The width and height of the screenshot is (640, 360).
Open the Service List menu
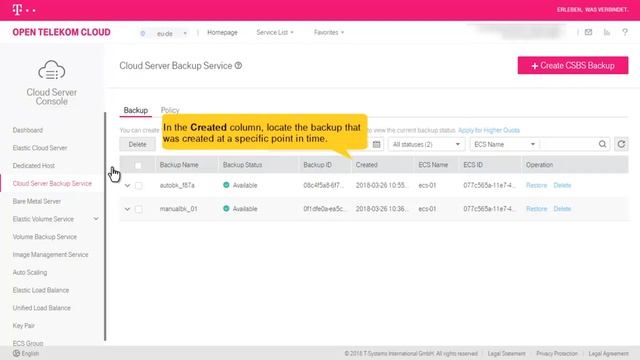[x=275, y=32]
